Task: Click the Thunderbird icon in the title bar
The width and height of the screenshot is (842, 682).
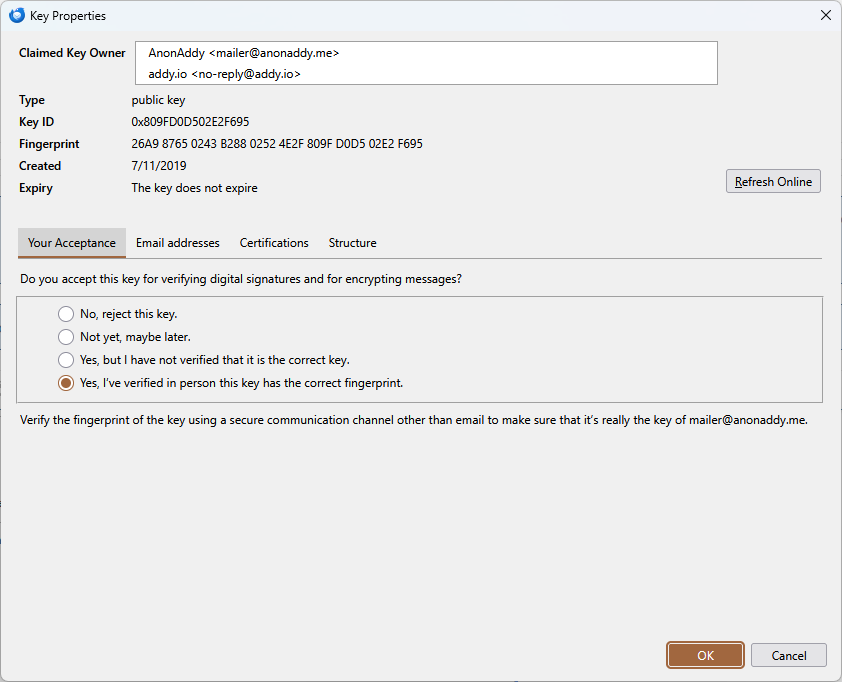Action: coord(16,15)
